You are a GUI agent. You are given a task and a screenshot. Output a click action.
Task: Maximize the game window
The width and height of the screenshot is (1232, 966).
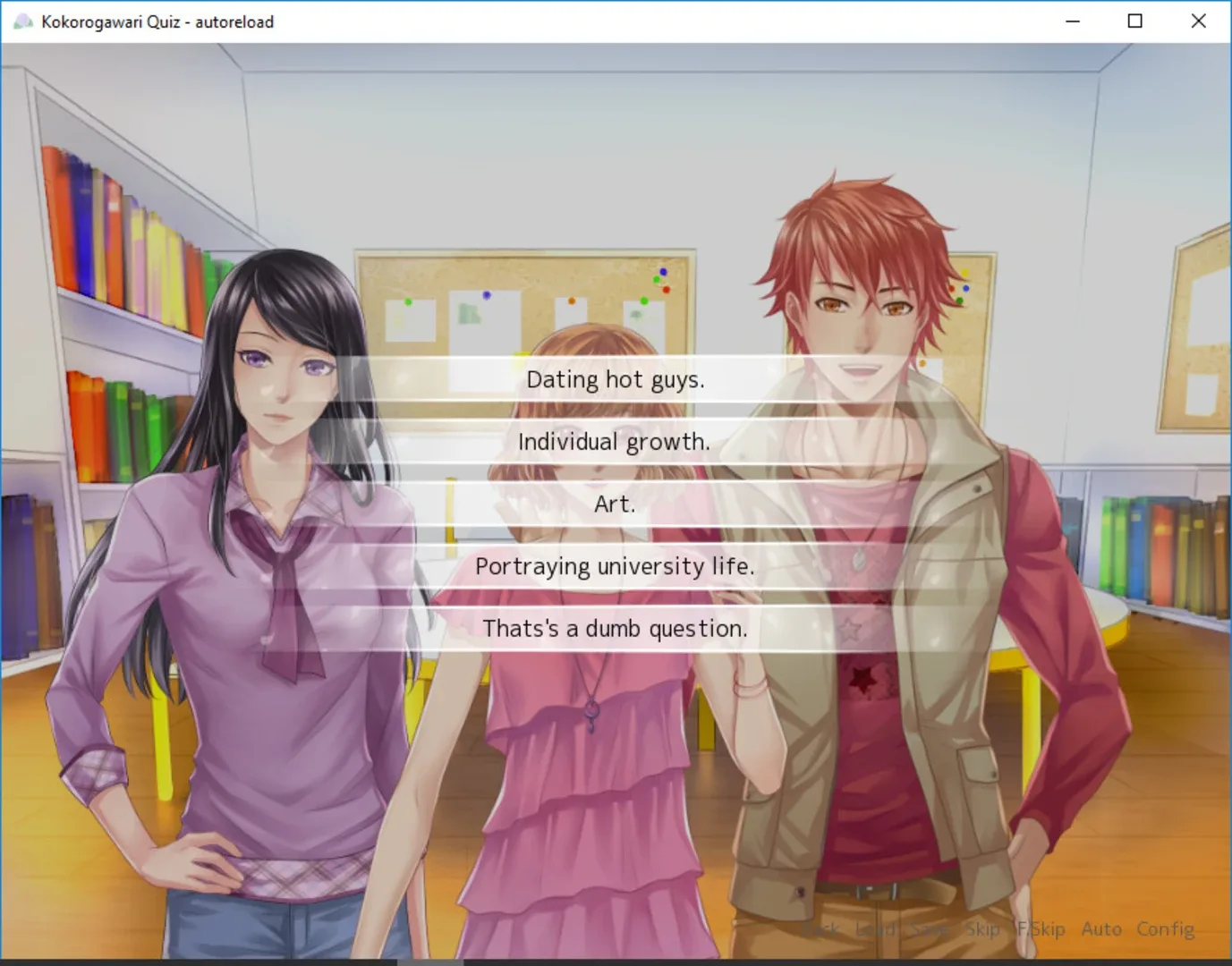[x=1134, y=21]
